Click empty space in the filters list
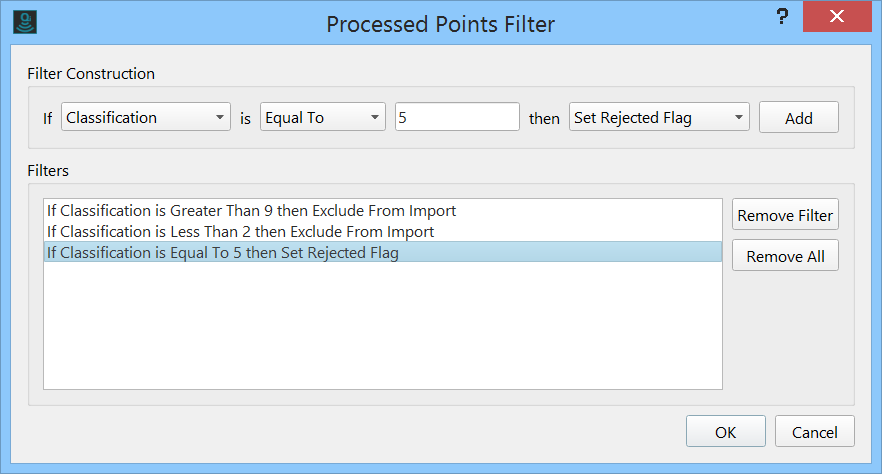 (382, 330)
